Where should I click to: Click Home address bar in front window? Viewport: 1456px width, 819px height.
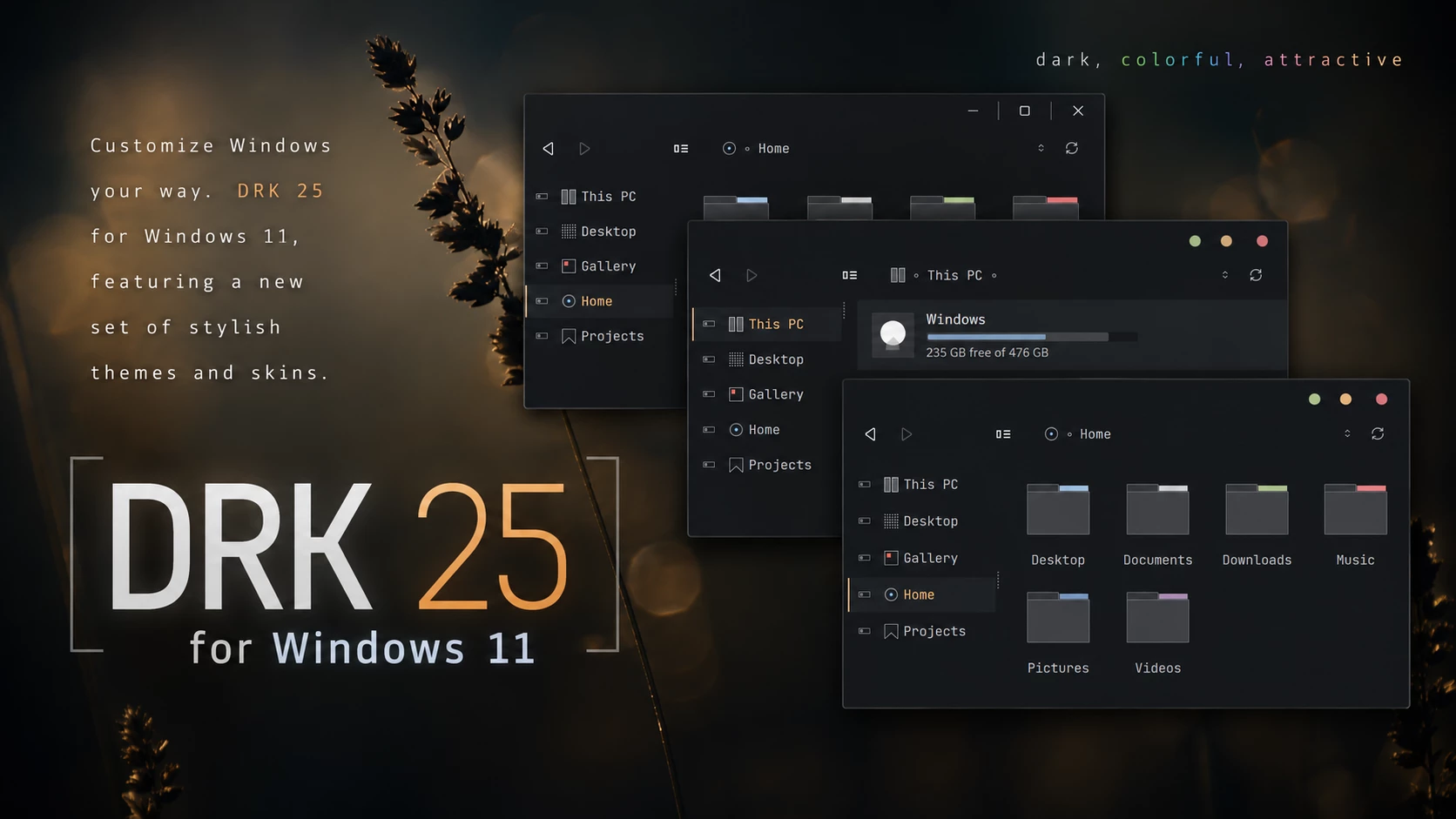coord(1077,433)
